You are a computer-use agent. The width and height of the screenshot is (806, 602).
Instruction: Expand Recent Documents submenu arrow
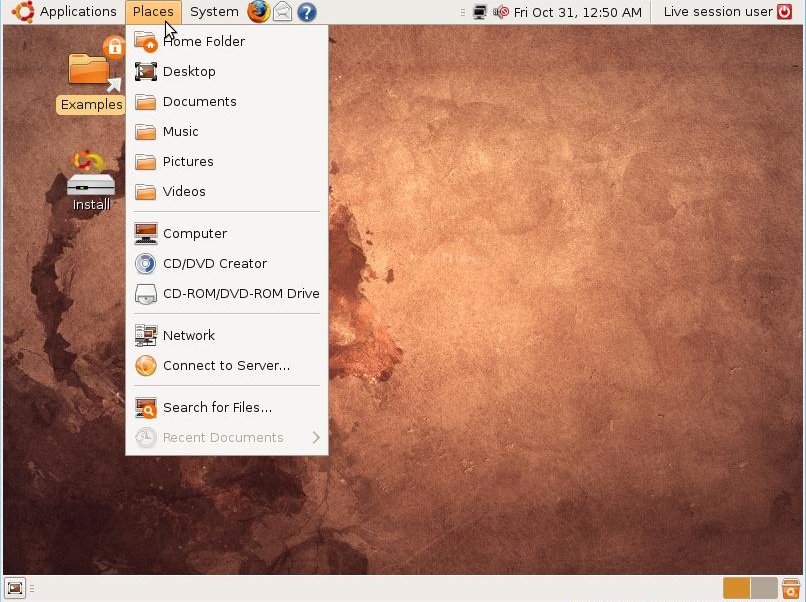[316, 437]
